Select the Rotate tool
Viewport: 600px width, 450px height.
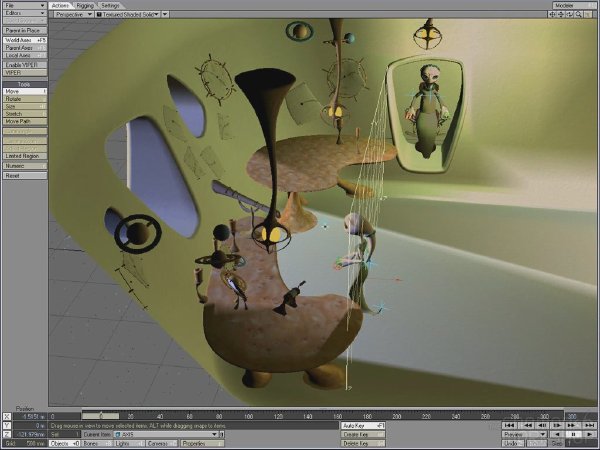point(25,99)
